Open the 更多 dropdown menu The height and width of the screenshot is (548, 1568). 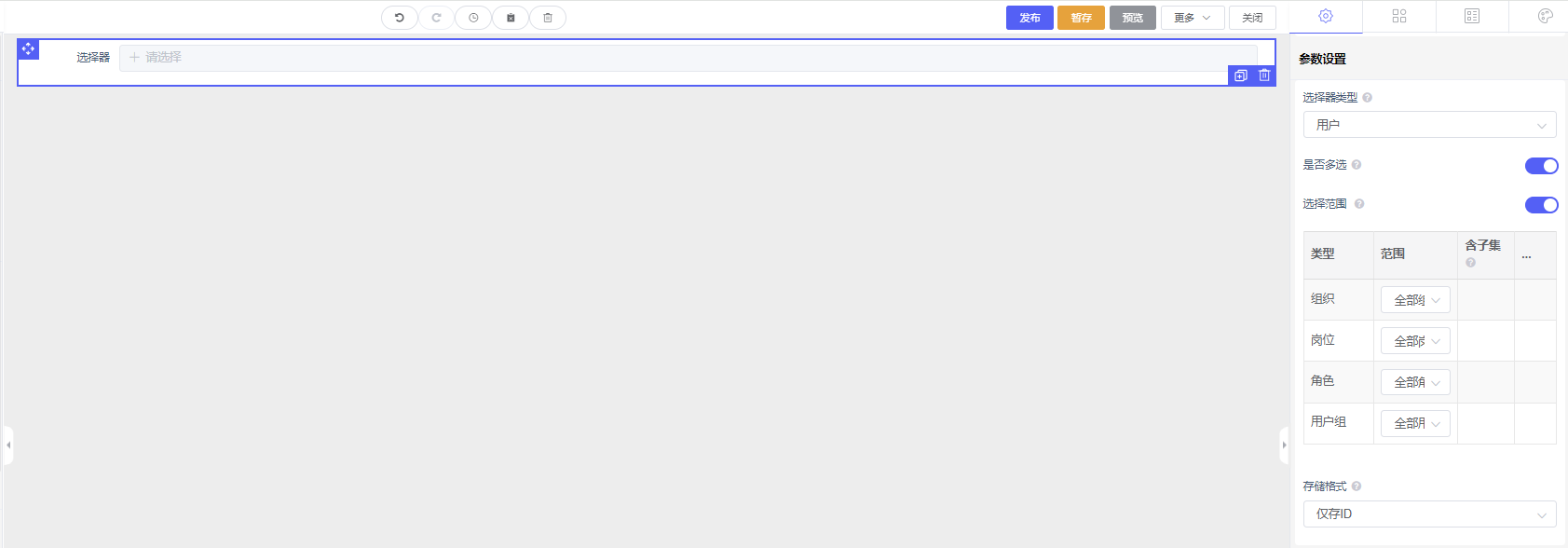click(x=1192, y=18)
